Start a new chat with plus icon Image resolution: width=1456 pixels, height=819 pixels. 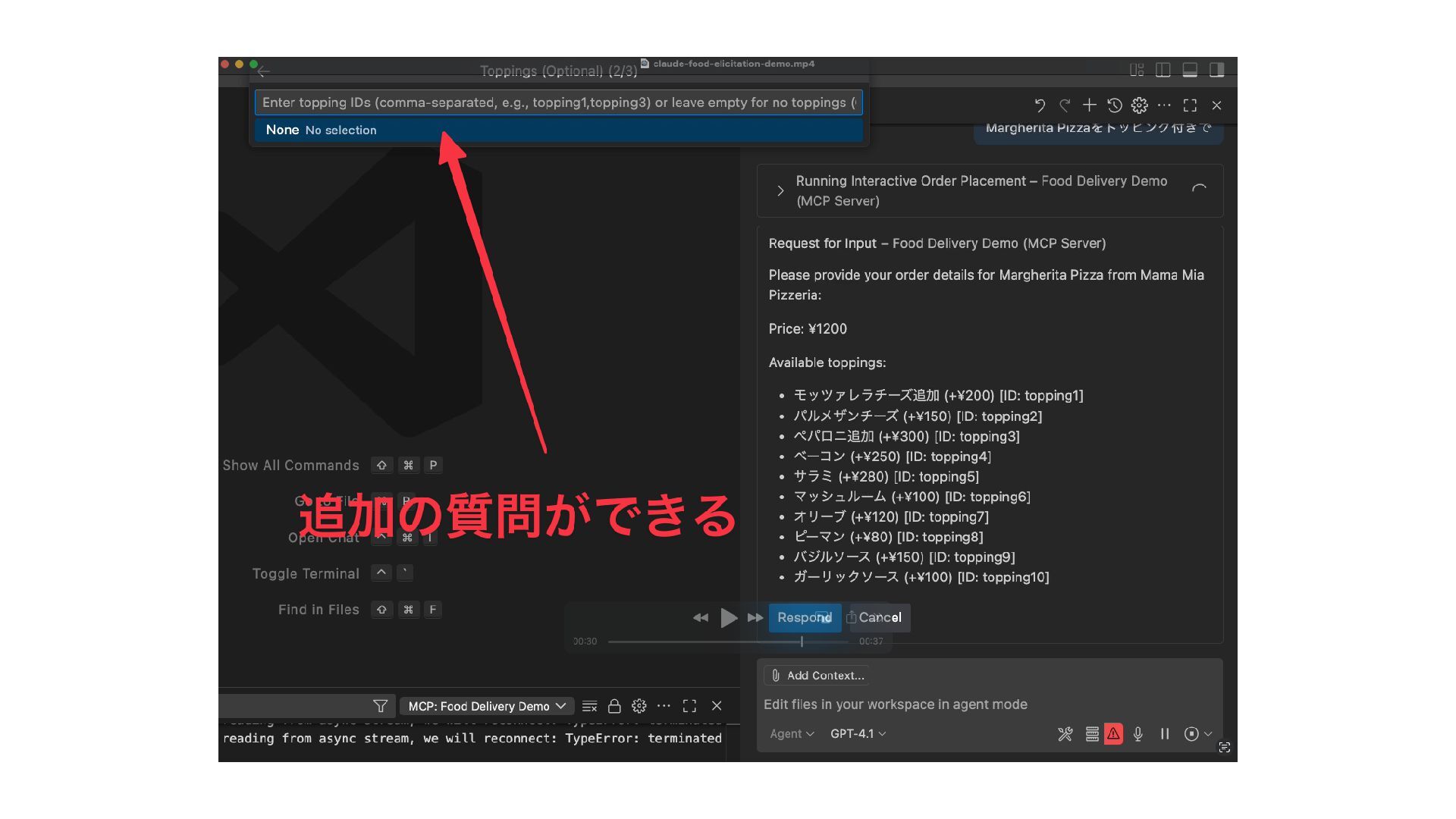coord(1090,105)
